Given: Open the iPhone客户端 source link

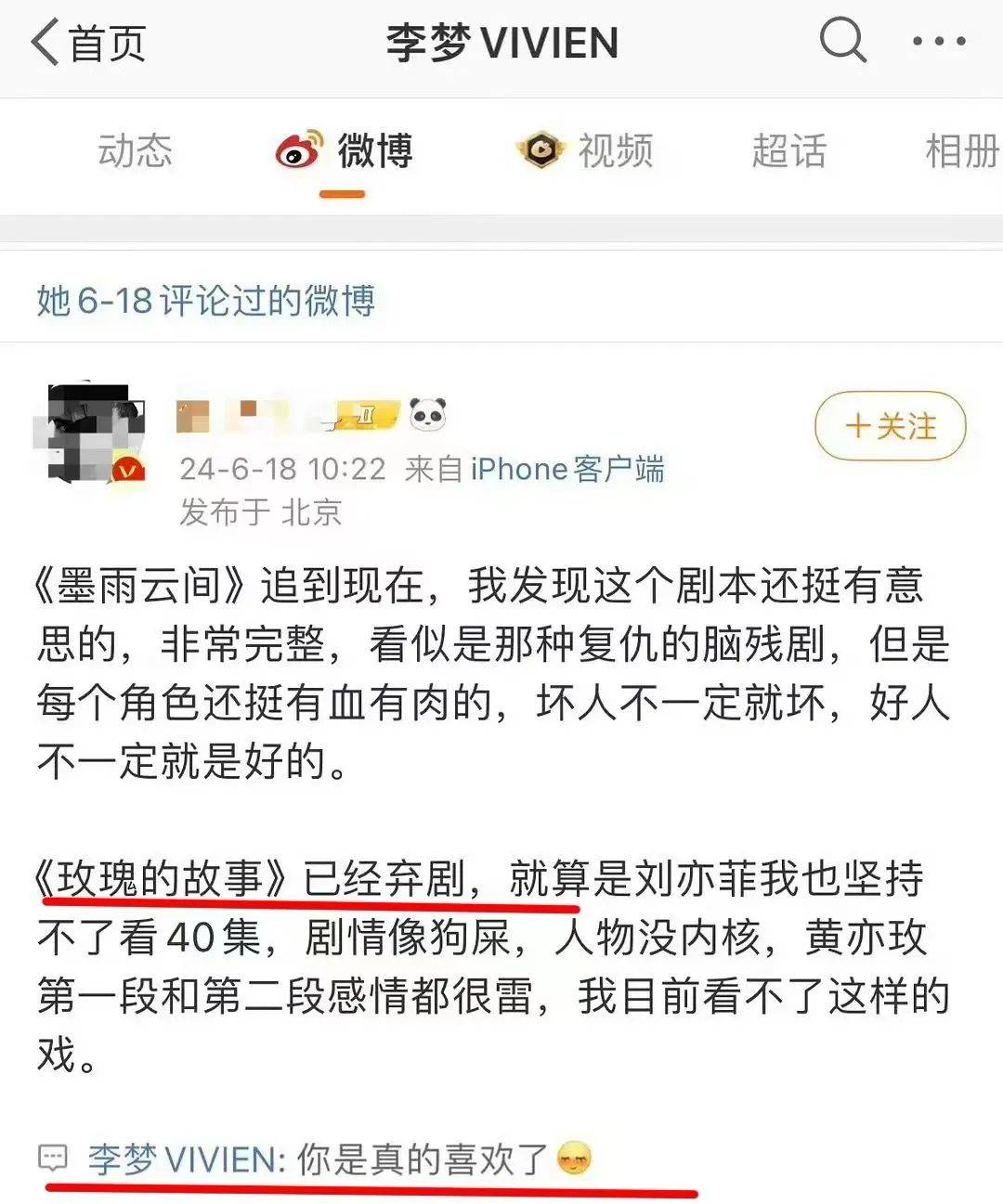Looking at the screenshot, I should point(567,469).
